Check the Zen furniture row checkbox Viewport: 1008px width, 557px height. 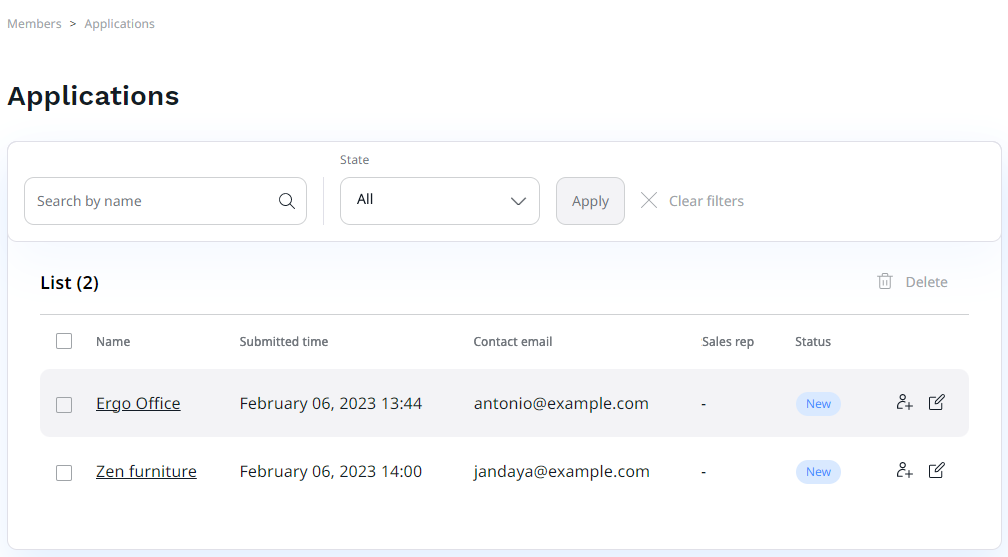pyautogui.click(x=64, y=473)
